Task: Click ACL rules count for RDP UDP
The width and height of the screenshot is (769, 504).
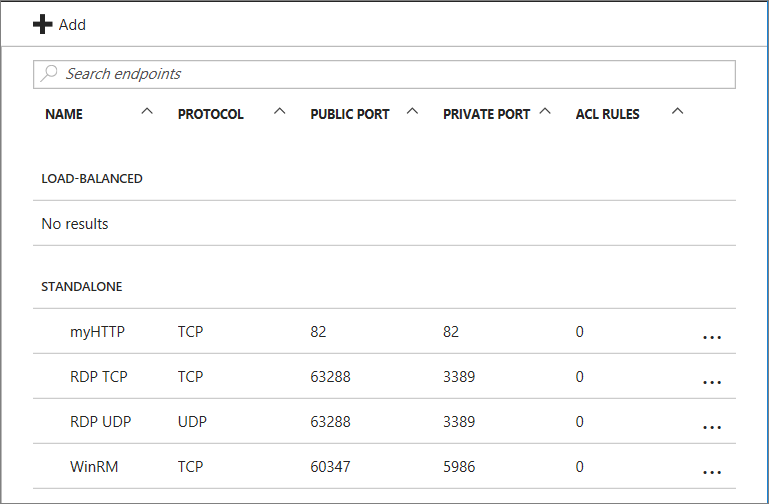Action: pos(579,422)
